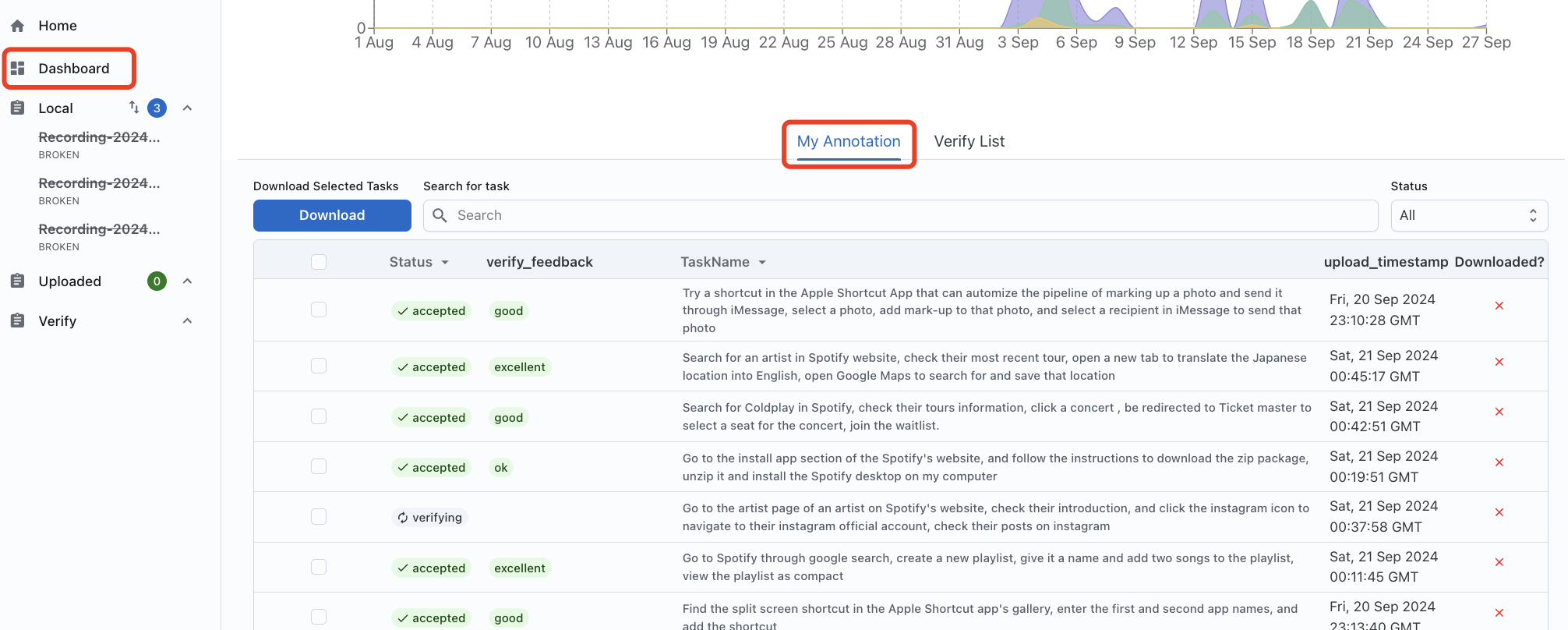Tick checkbox for Apple Shortcut iMessage task
The width and height of the screenshot is (1568, 630).
(319, 310)
